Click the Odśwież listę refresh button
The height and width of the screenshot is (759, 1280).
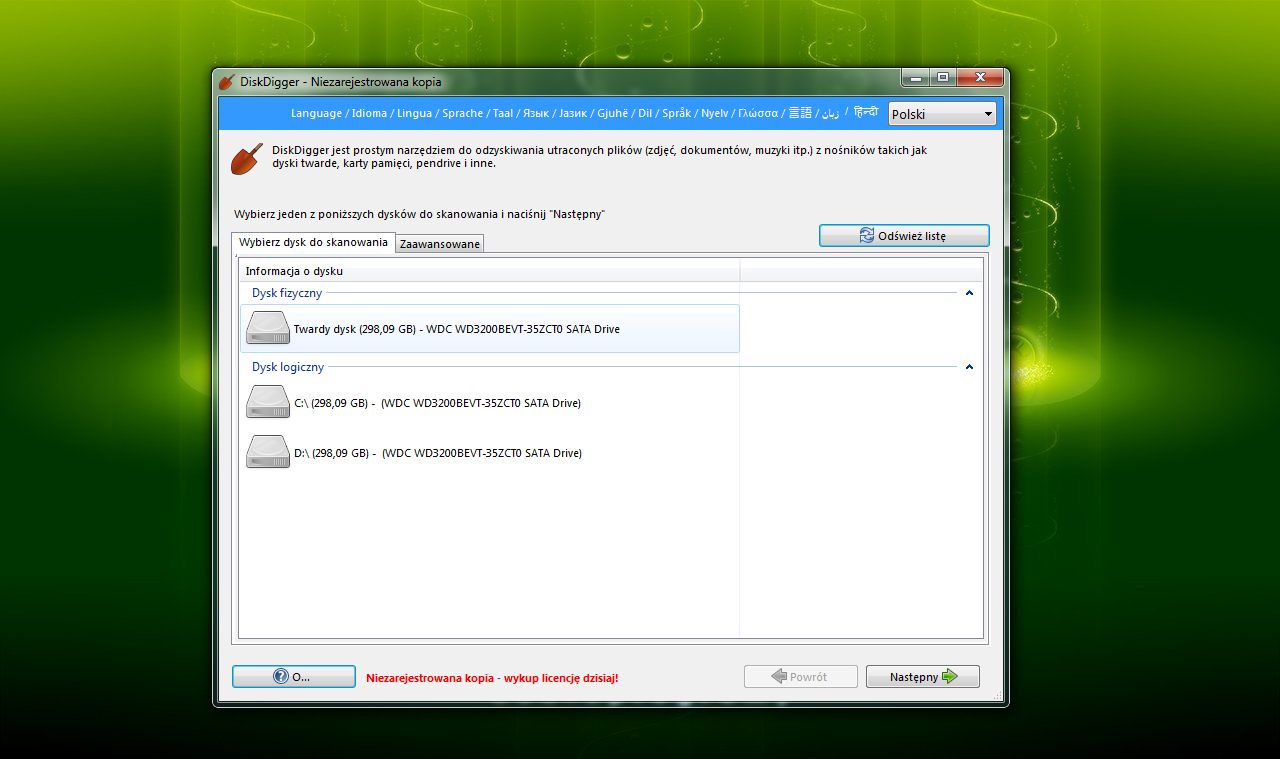point(904,236)
